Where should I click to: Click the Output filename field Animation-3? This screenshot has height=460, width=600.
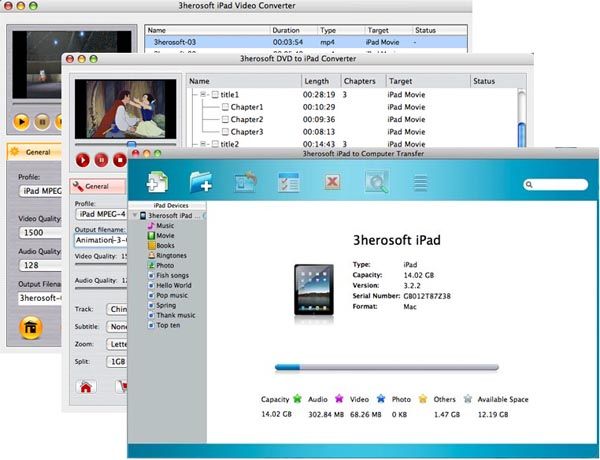(x=101, y=240)
